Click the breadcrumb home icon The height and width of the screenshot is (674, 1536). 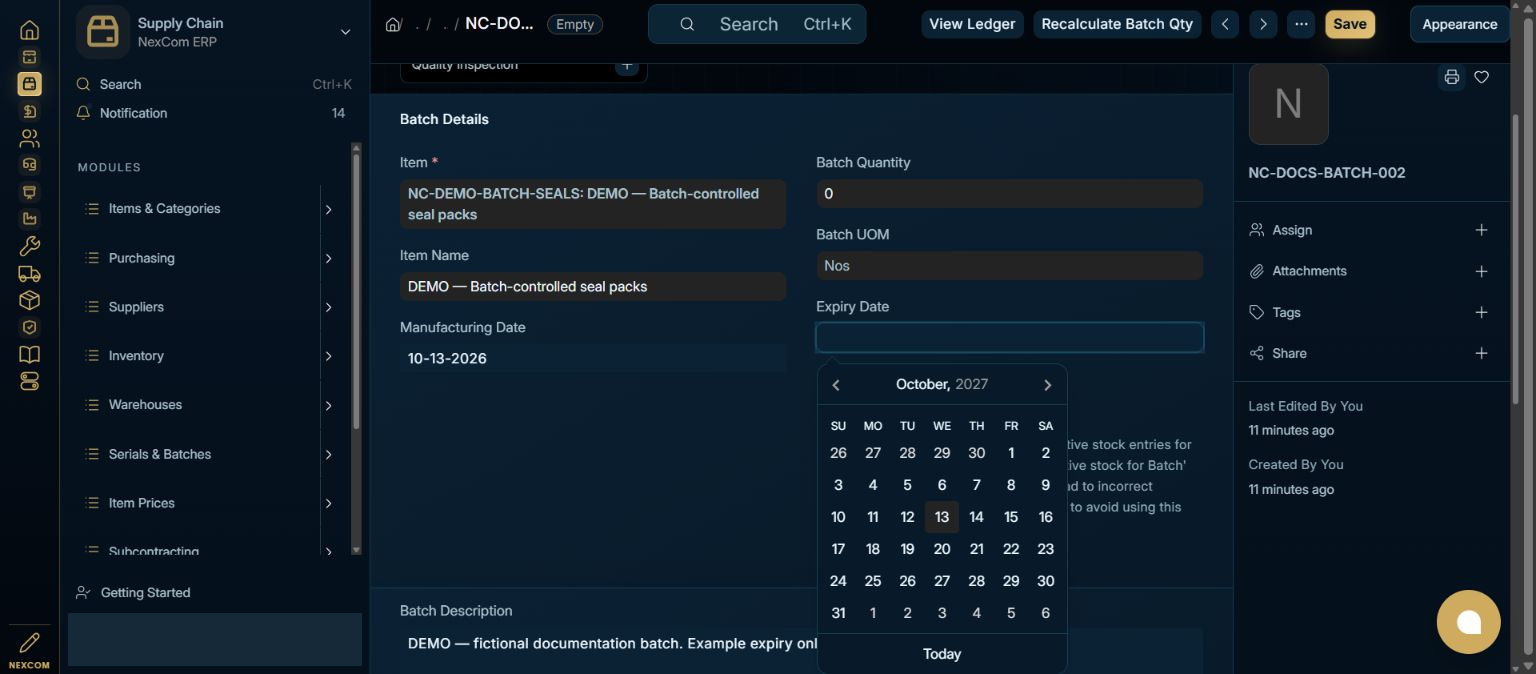coord(393,24)
